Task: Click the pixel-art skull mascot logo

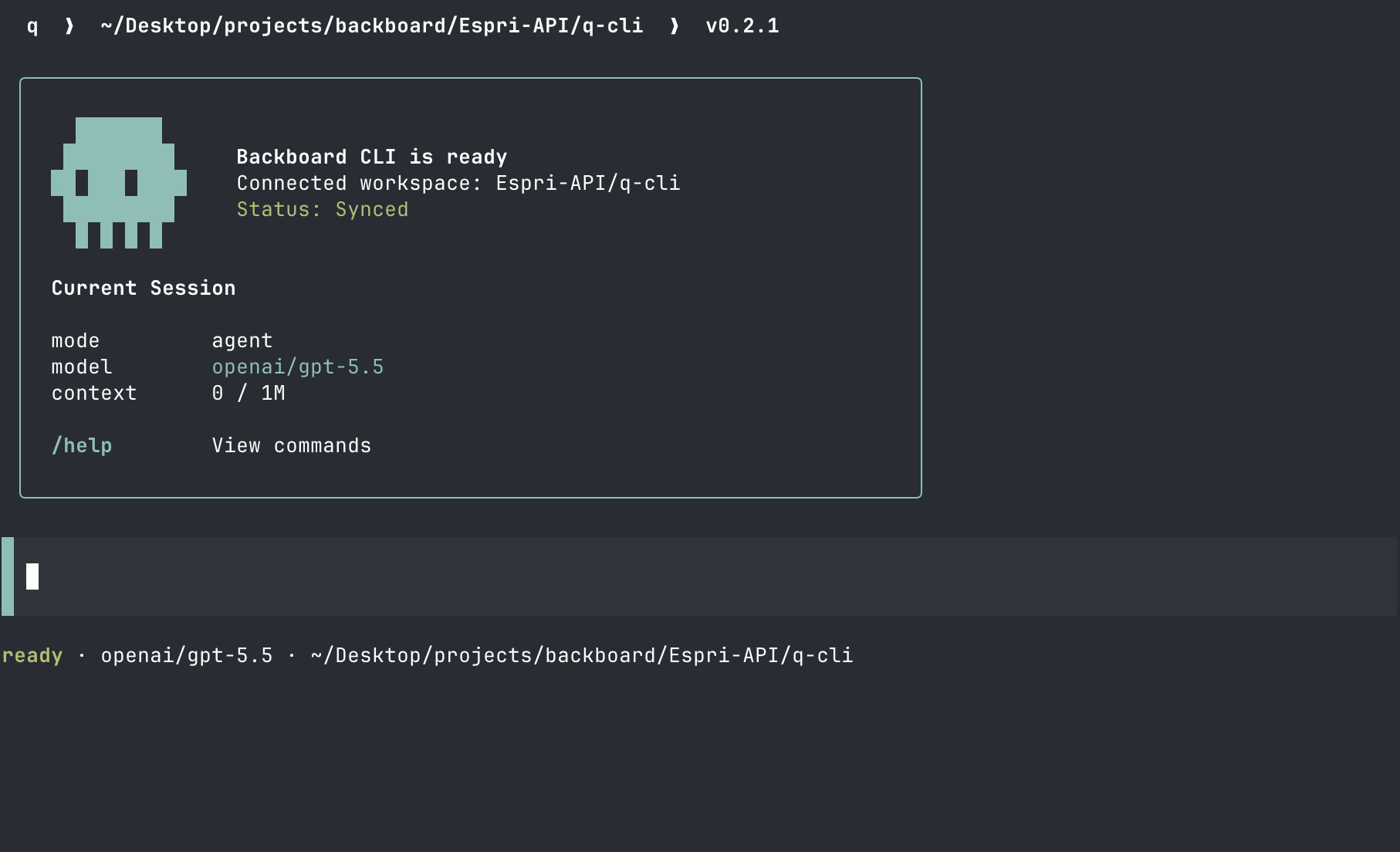Action: (119, 183)
